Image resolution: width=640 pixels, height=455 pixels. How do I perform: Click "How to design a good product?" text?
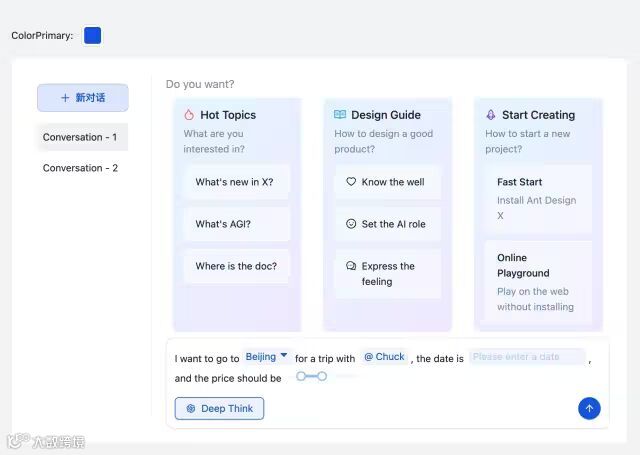click(383, 141)
